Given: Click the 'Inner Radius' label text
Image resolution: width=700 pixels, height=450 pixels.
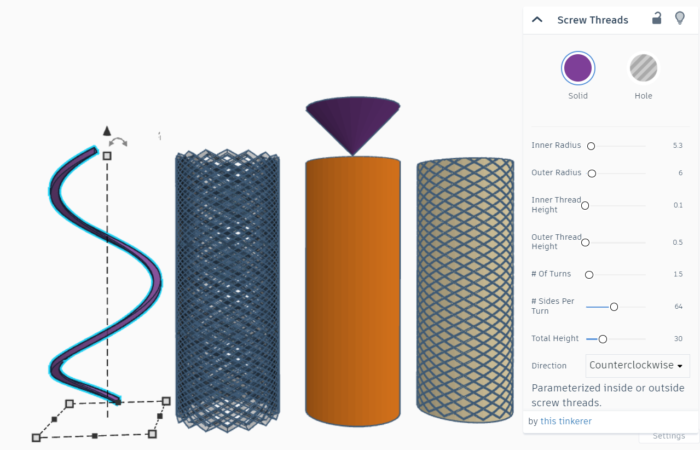Looking at the screenshot, I should click(556, 145).
